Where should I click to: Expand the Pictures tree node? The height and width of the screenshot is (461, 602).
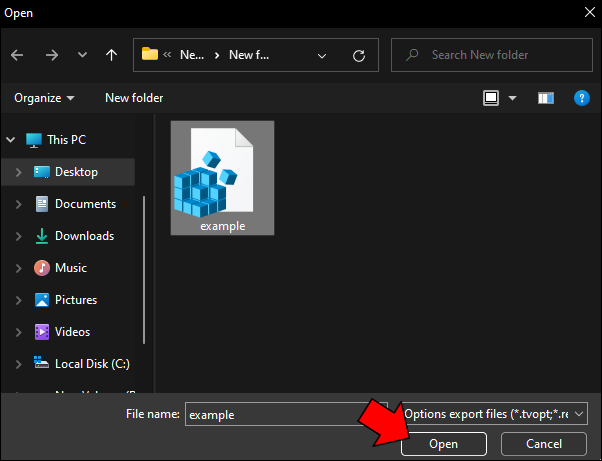click(18, 300)
